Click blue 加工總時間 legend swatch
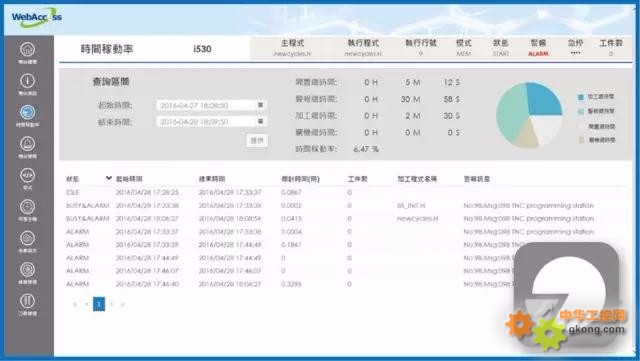The image size is (640, 361). [x=581, y=97]
